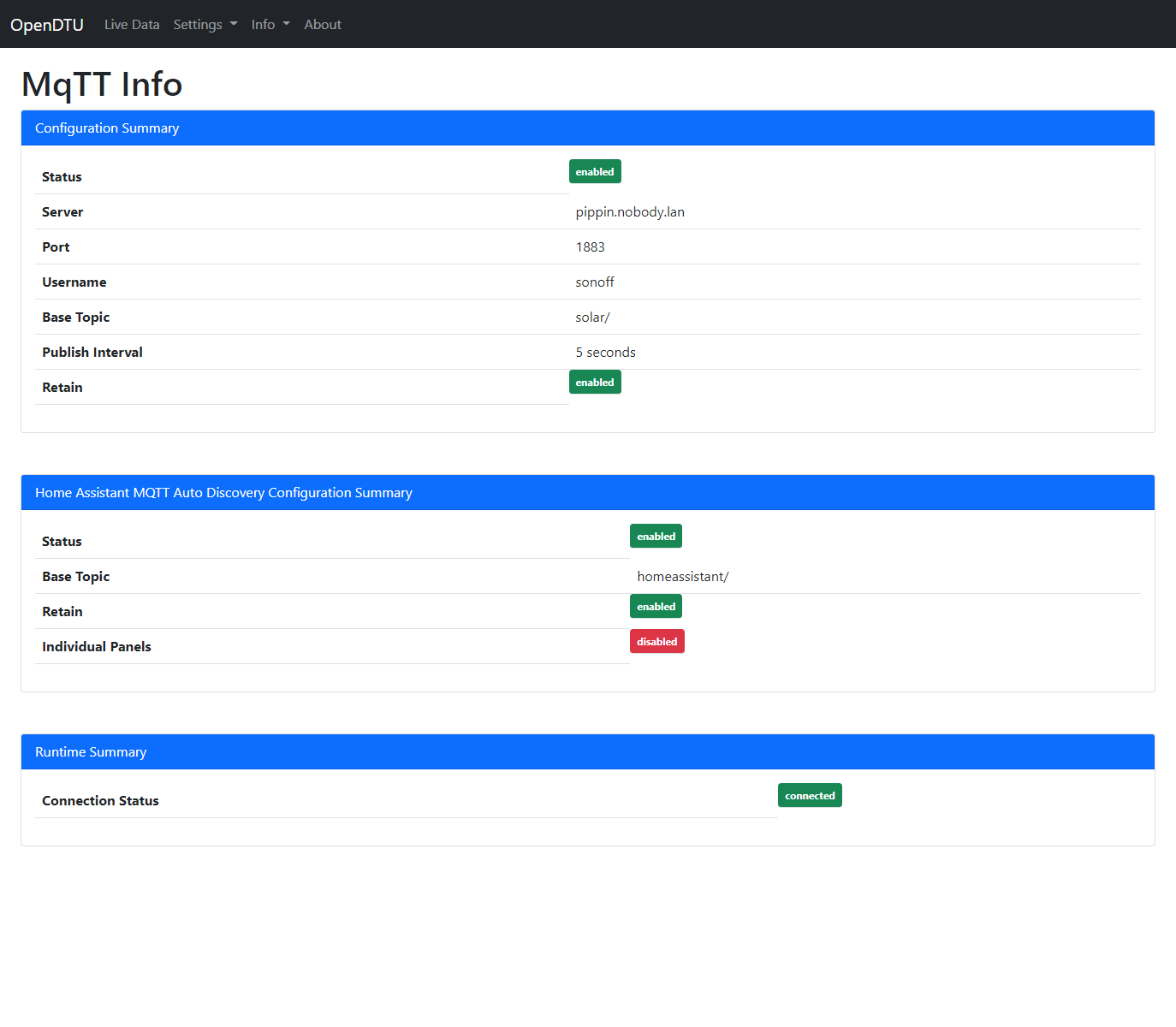Click the Home Assistant Status enabled badge
The width and height of the screenshot is (1176, 1027).
click(x=656, y=537)
